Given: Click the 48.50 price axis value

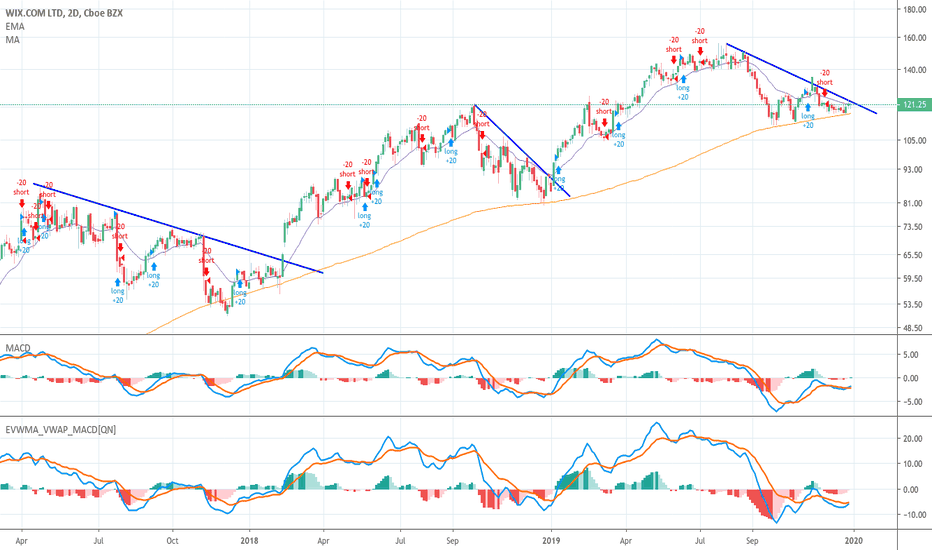Looking at the screenshot, I should pyautogui.click(x=915, y=328).
